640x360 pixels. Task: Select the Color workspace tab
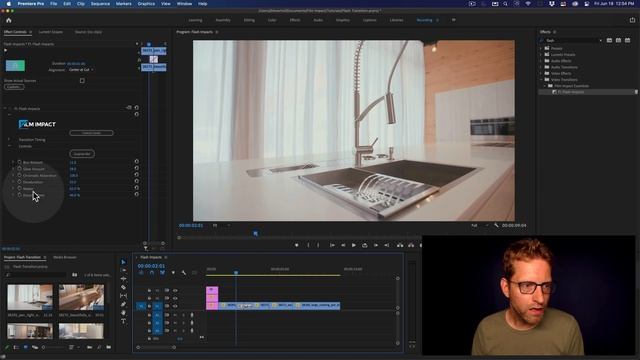pos(272,20)
